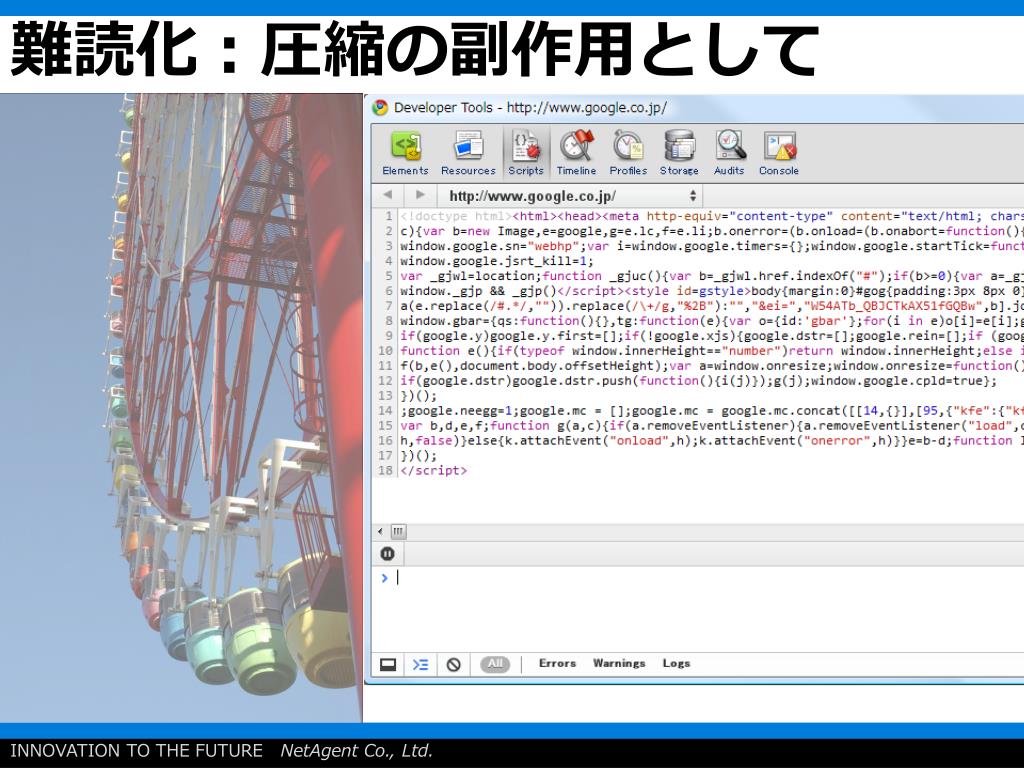This screenshot has width=1024, height=768.
Task: Set breakpoint on line 14
Action: [385, 411]
